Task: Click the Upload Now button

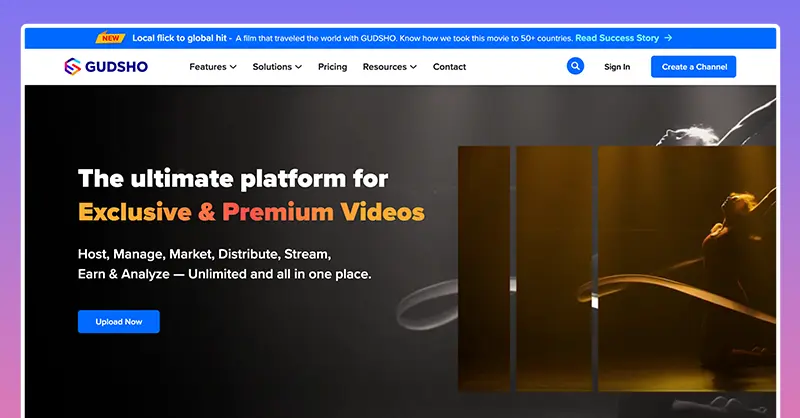Action: [x=119, y=322]
